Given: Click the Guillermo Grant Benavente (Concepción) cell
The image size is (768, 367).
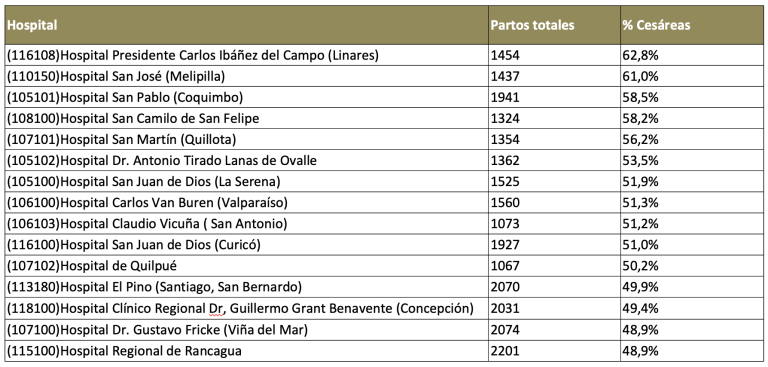Looking at the screenshot, I should (247, 308).
